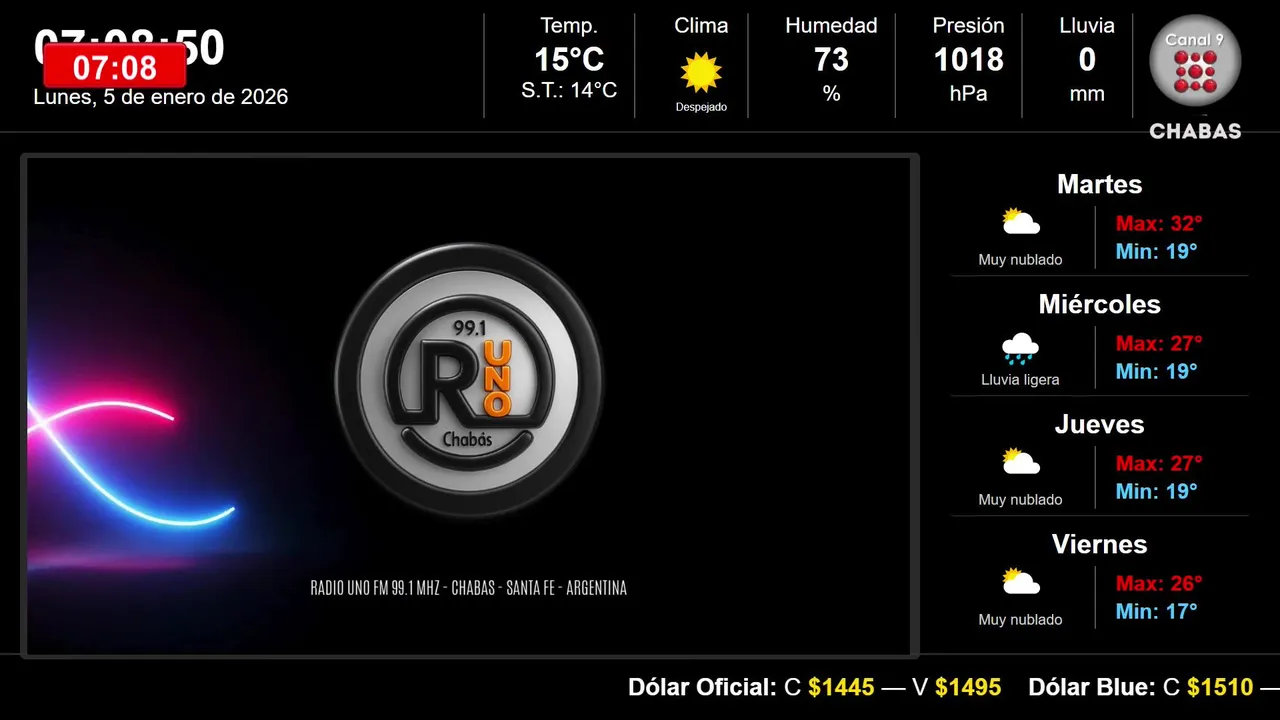Click Miércoles Max: 27° value
The height and width of the screenshot is (720, 1280).
click(x=1159, y=343)
